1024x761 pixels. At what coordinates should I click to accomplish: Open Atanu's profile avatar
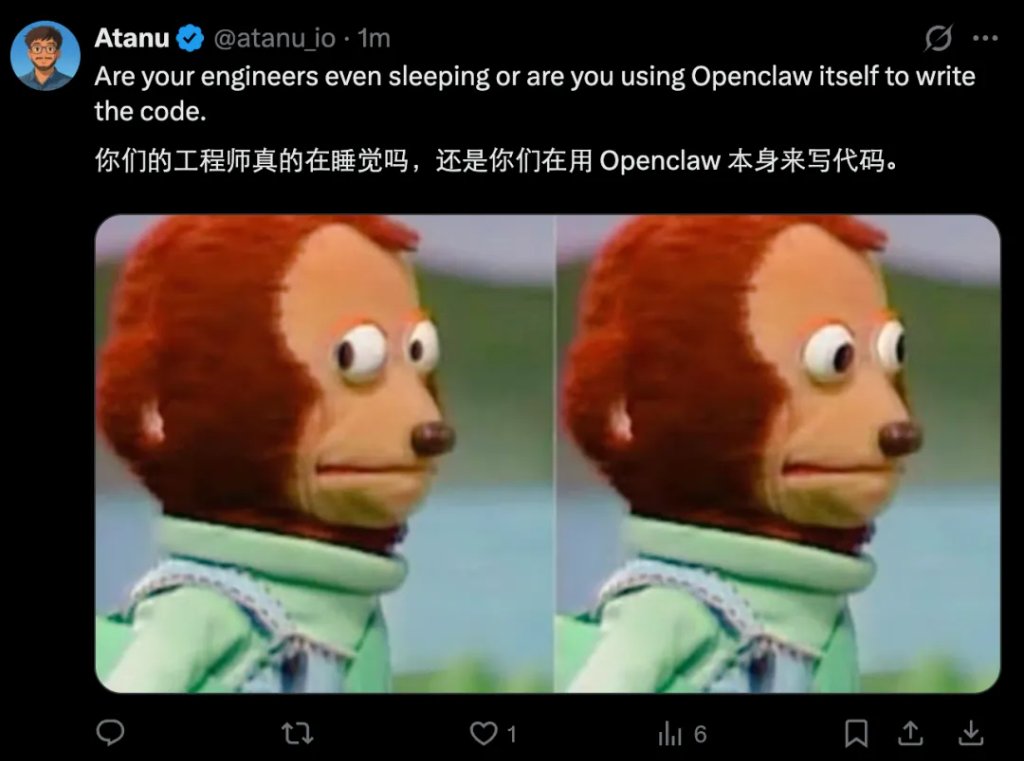click(x=45, y=56)
